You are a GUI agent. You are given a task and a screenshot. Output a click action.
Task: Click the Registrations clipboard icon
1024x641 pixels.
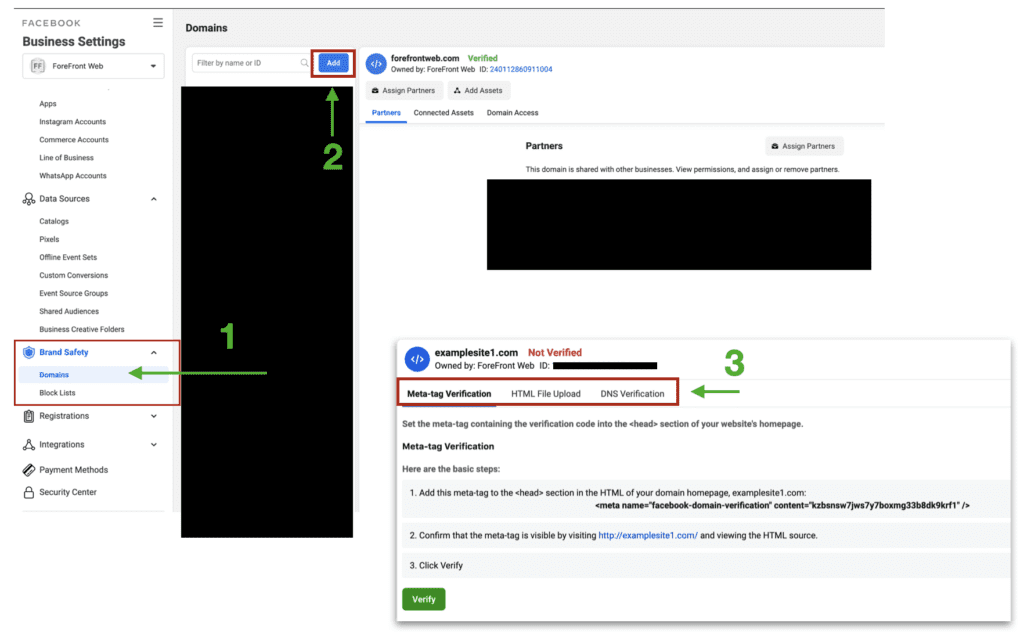[x=29, y=416]
